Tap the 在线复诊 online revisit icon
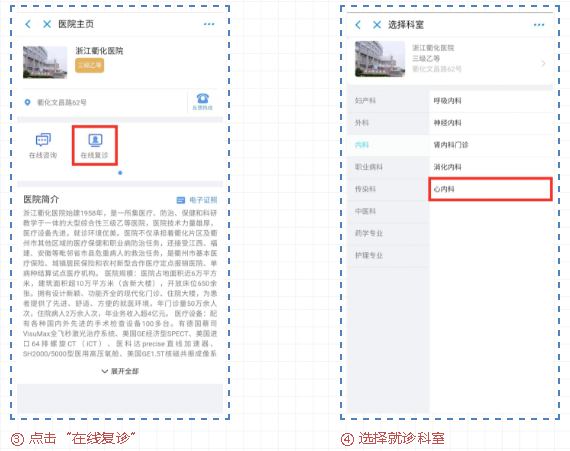The width and height of the screenshot is (570, 451). 95,146
